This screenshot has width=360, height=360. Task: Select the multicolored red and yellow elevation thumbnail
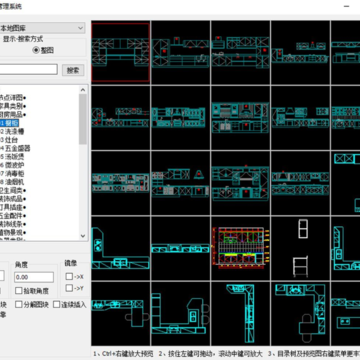coord(240,248)
